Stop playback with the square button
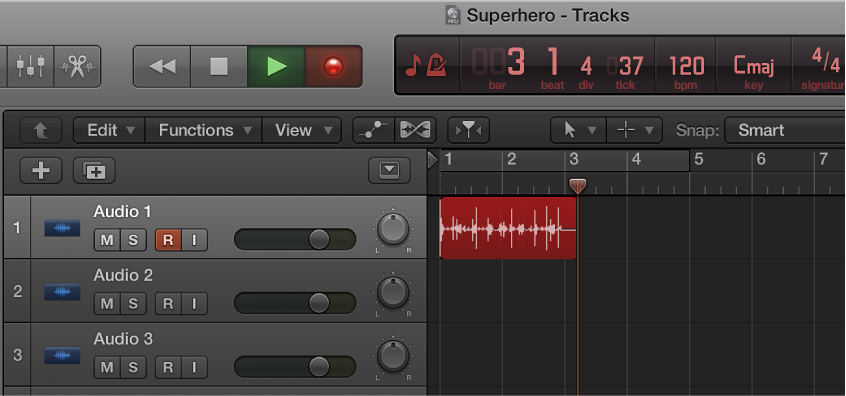 pyautogui.click(x=219, y=66)
